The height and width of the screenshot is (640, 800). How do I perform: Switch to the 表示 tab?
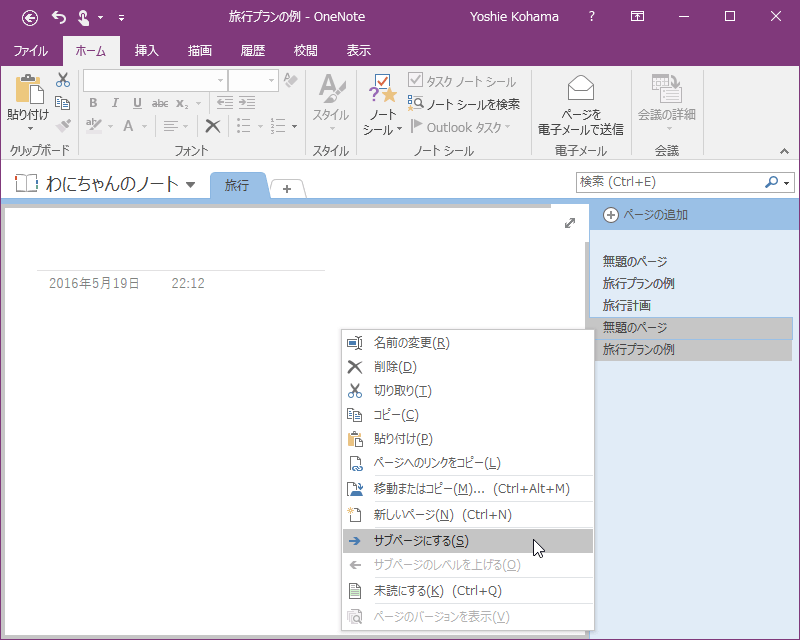(359, 51)
